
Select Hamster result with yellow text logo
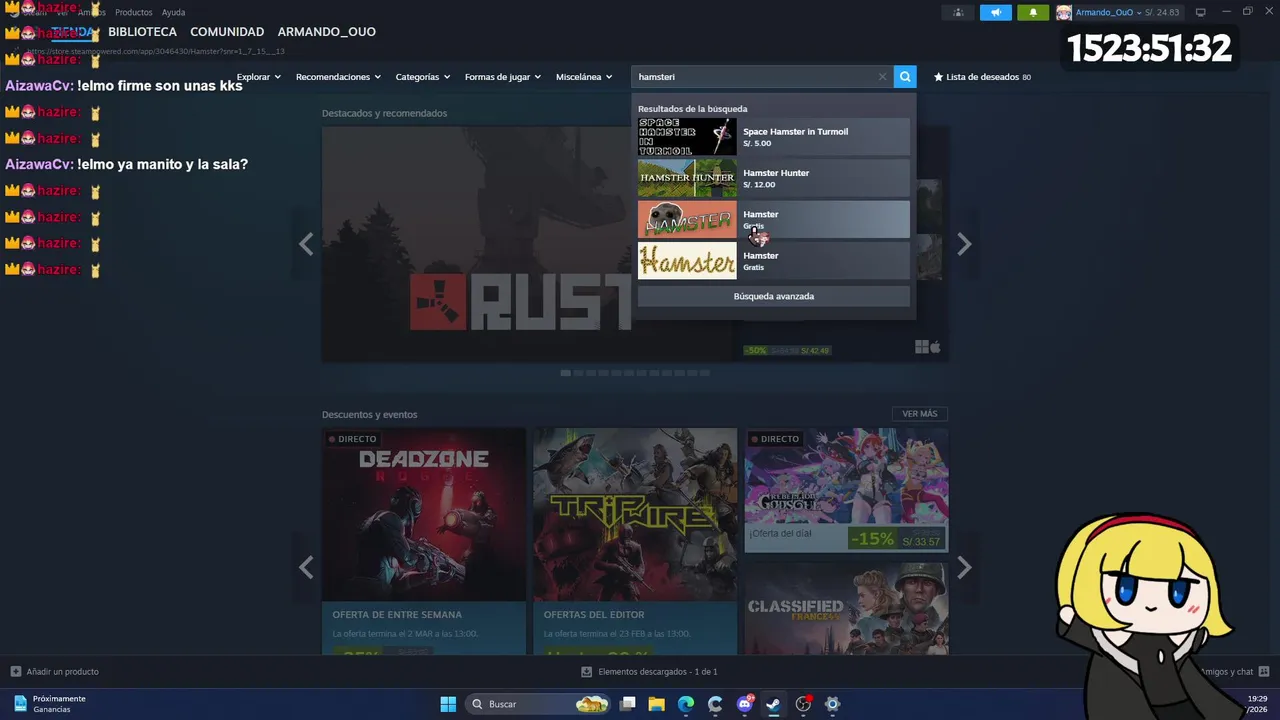pos(774,261)
